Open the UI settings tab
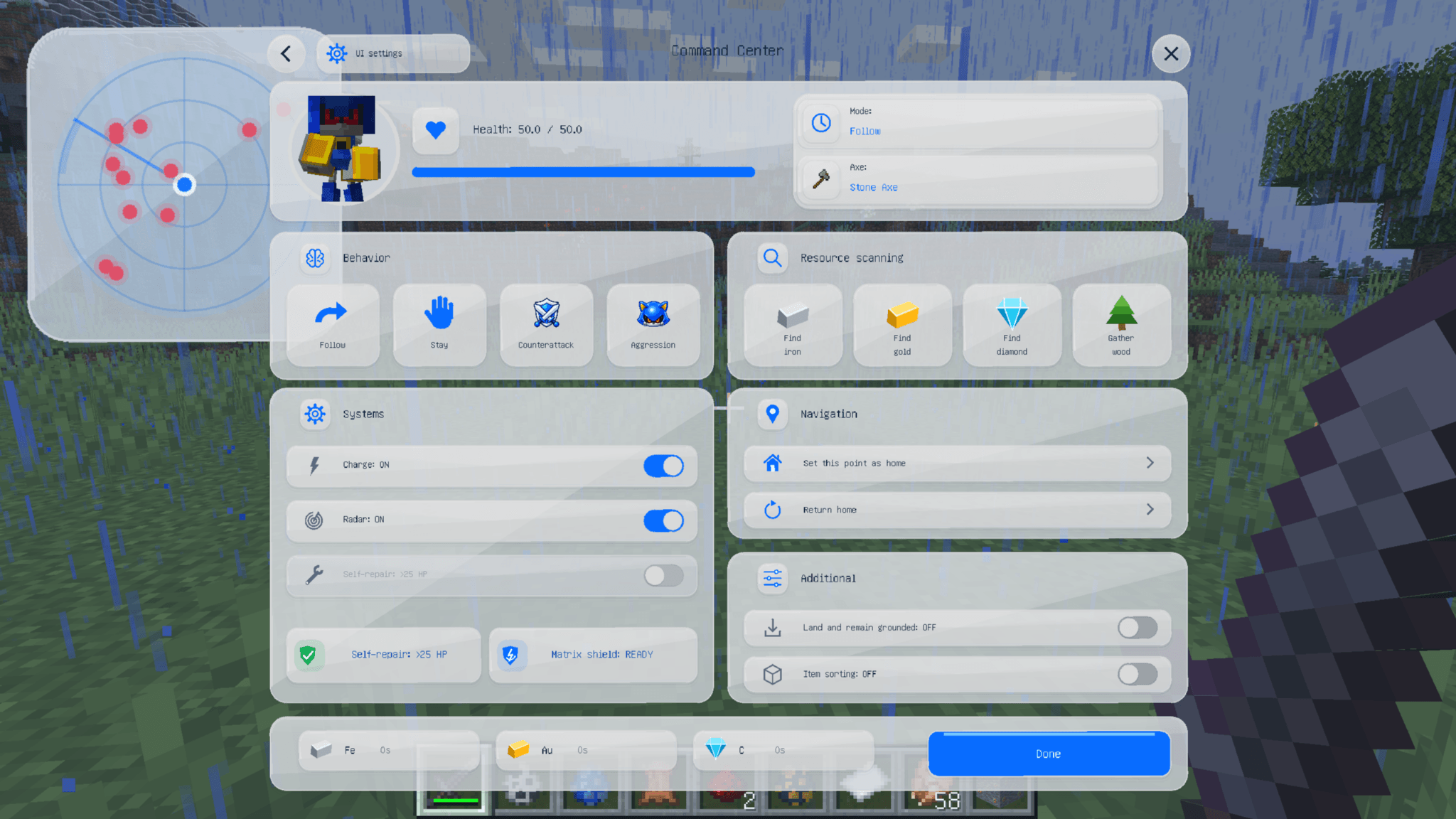 point(392,53)
